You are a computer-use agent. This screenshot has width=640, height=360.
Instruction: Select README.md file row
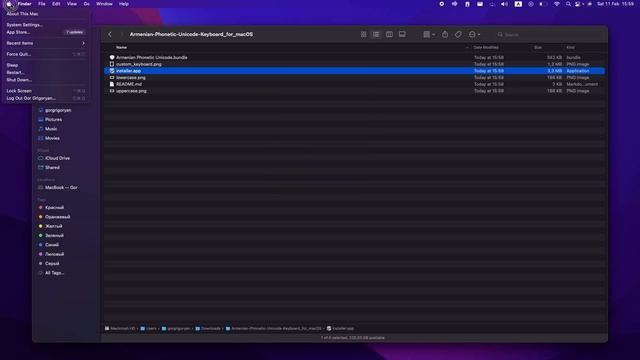(x=354, y=84)
